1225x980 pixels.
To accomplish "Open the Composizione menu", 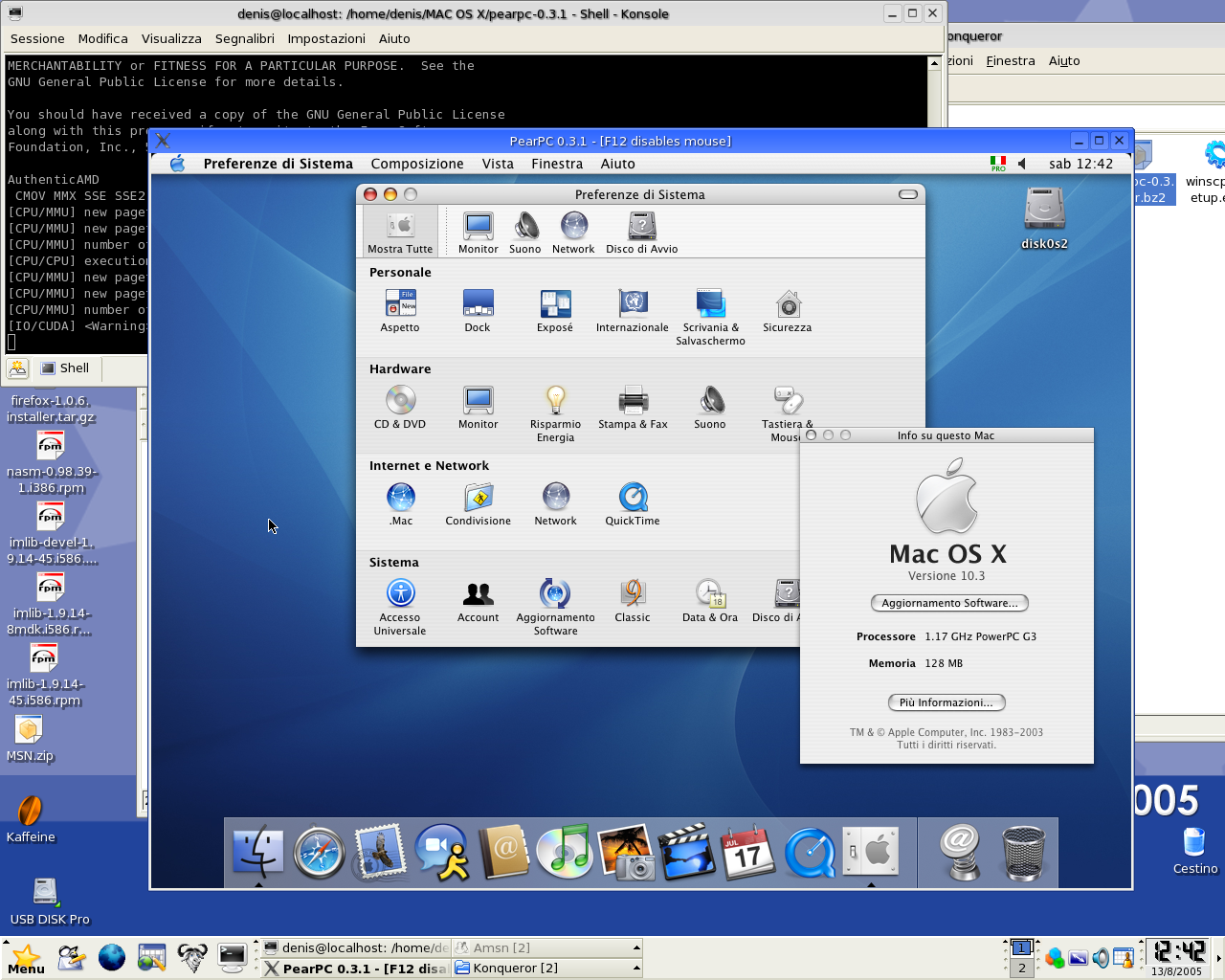I will click(x=417, y=164).
